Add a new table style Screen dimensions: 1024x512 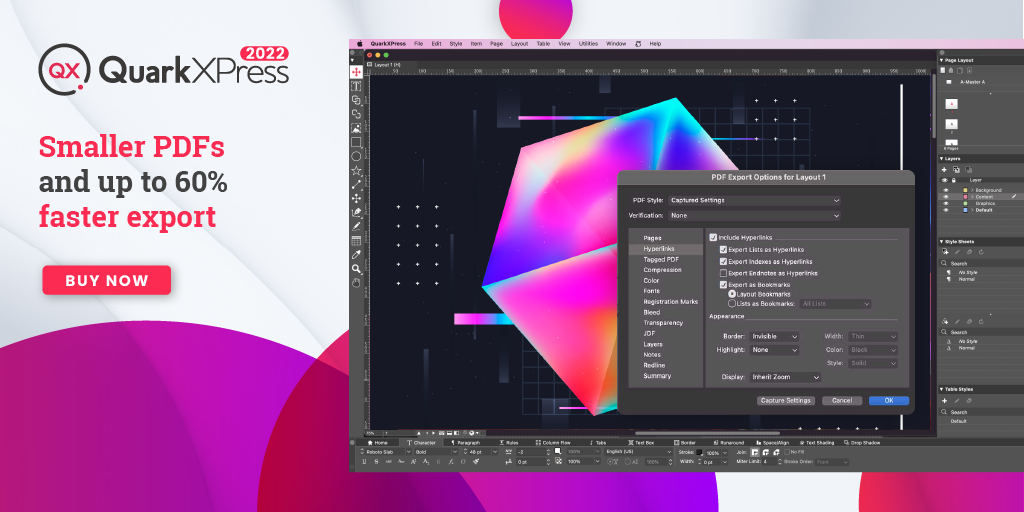[944, 400]
